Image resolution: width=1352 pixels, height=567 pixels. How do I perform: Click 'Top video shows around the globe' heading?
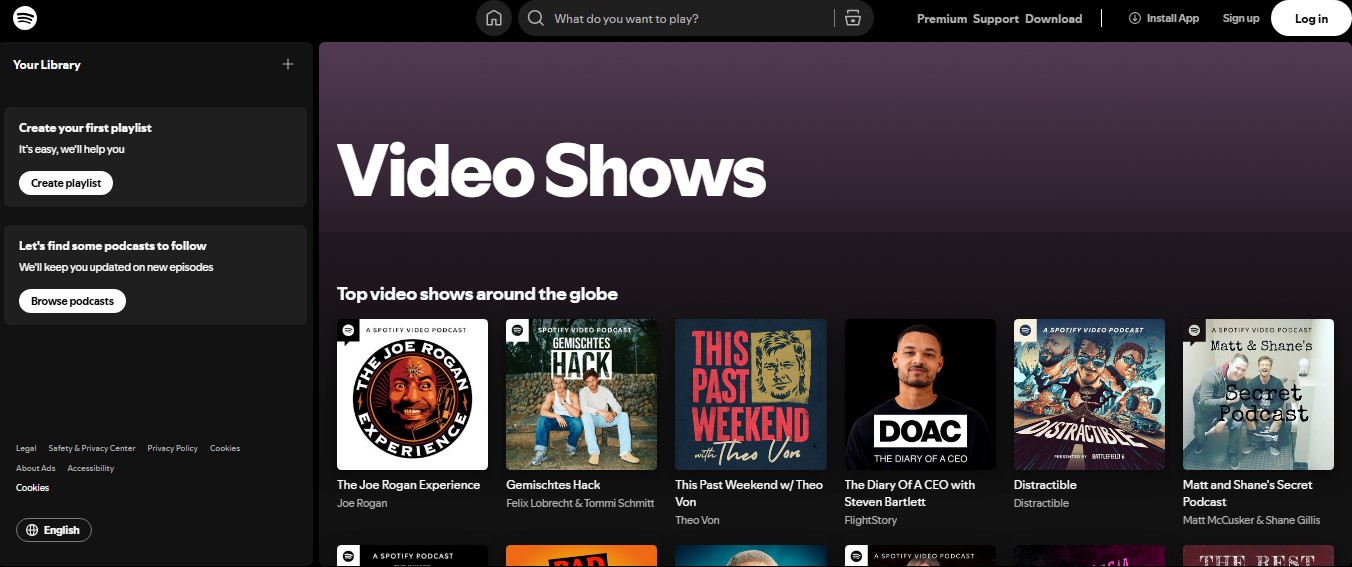point(477,294)
